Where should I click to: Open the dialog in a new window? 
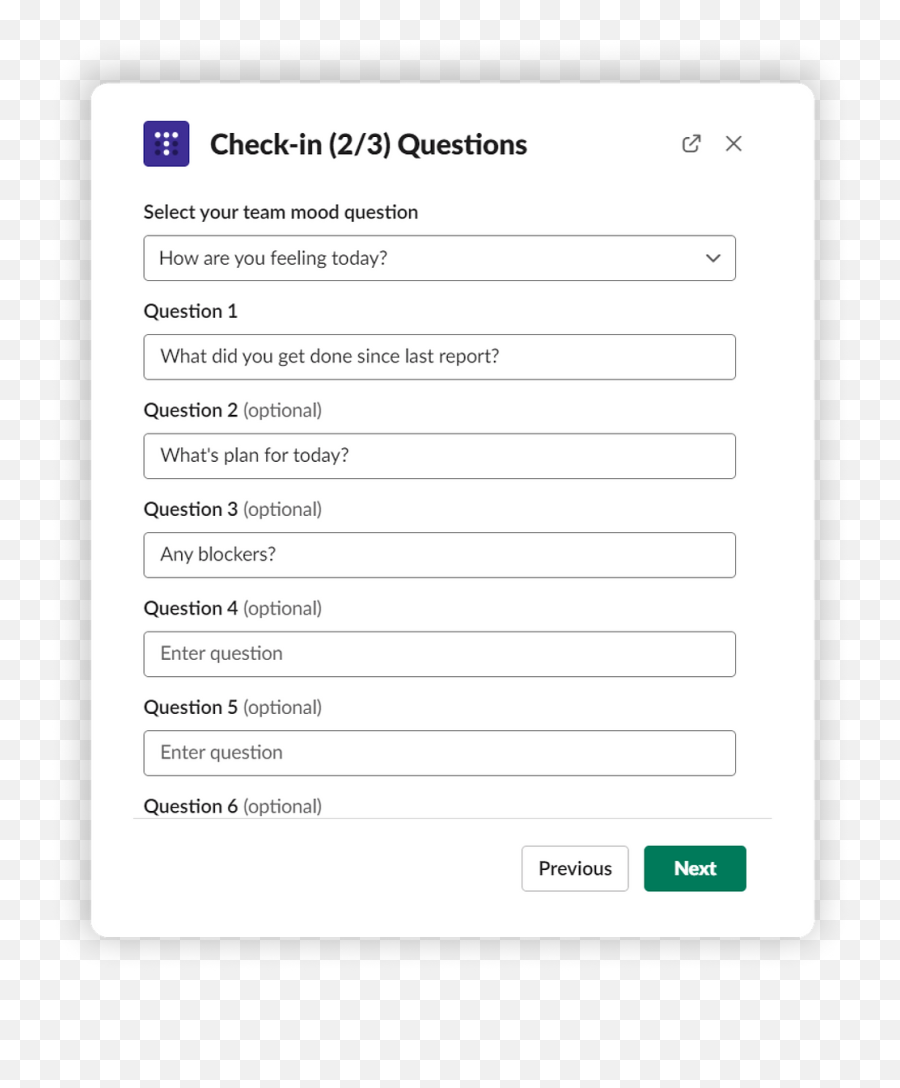click(691, 144)
